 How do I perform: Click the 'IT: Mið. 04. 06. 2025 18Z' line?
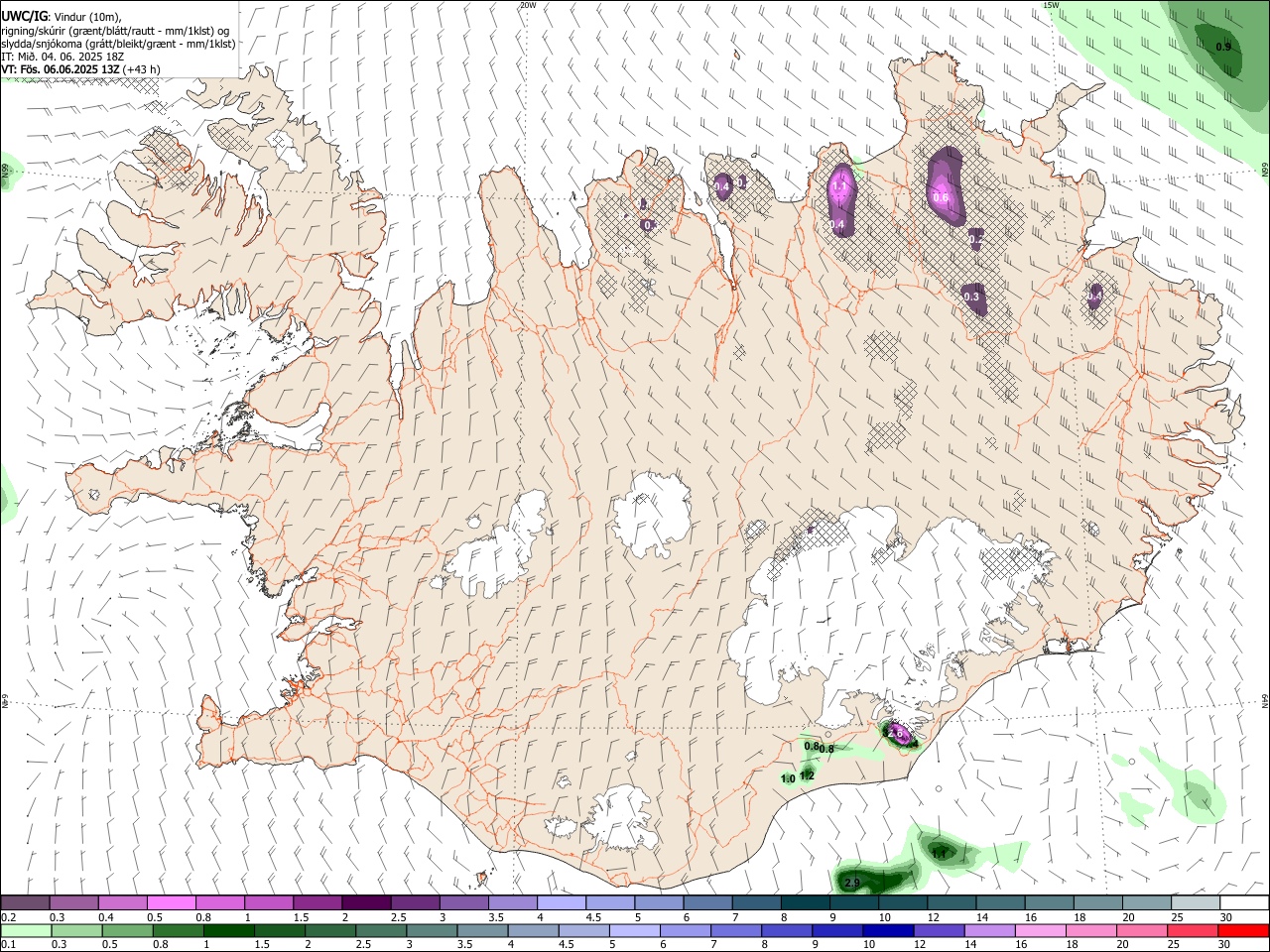click(63, 57)
